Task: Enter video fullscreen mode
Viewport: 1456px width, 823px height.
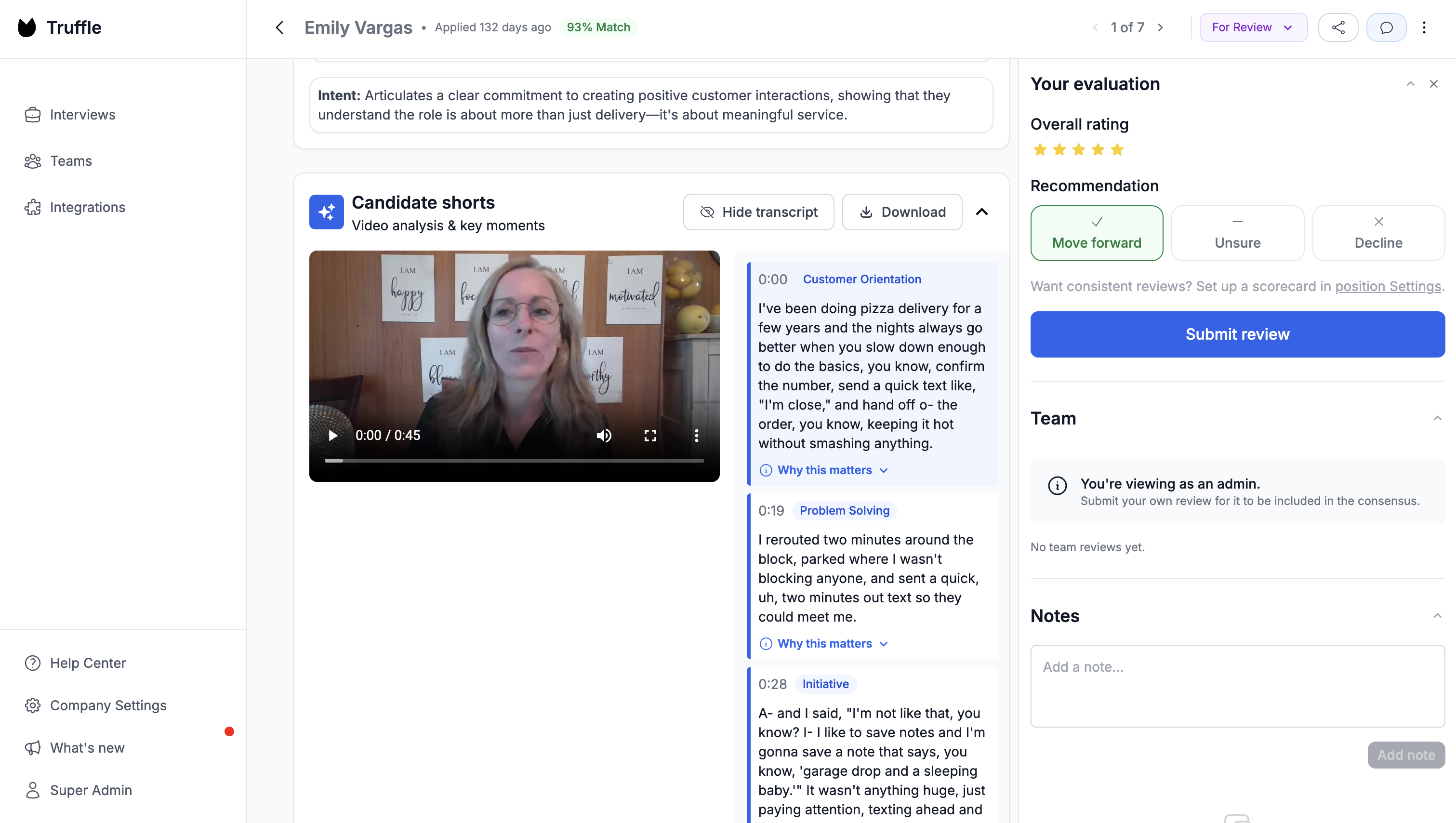Action: pyautogui.click(x=650, y=435)
